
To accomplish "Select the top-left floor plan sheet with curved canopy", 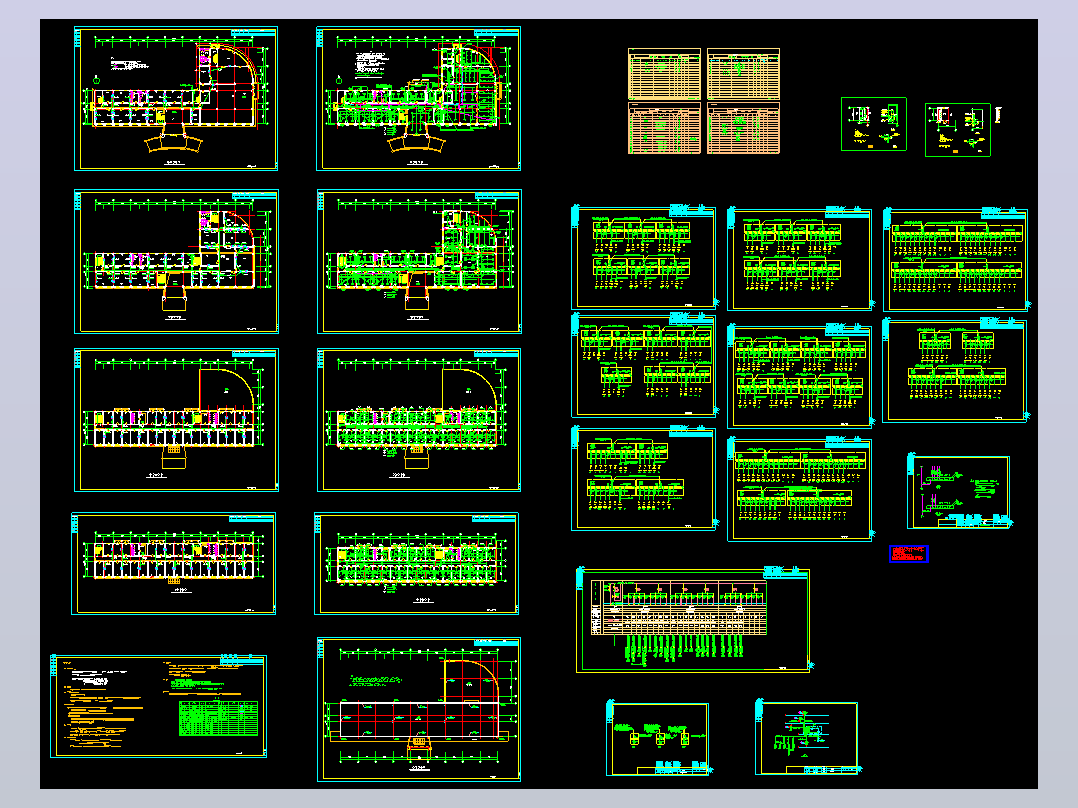I will click(176, 99).
